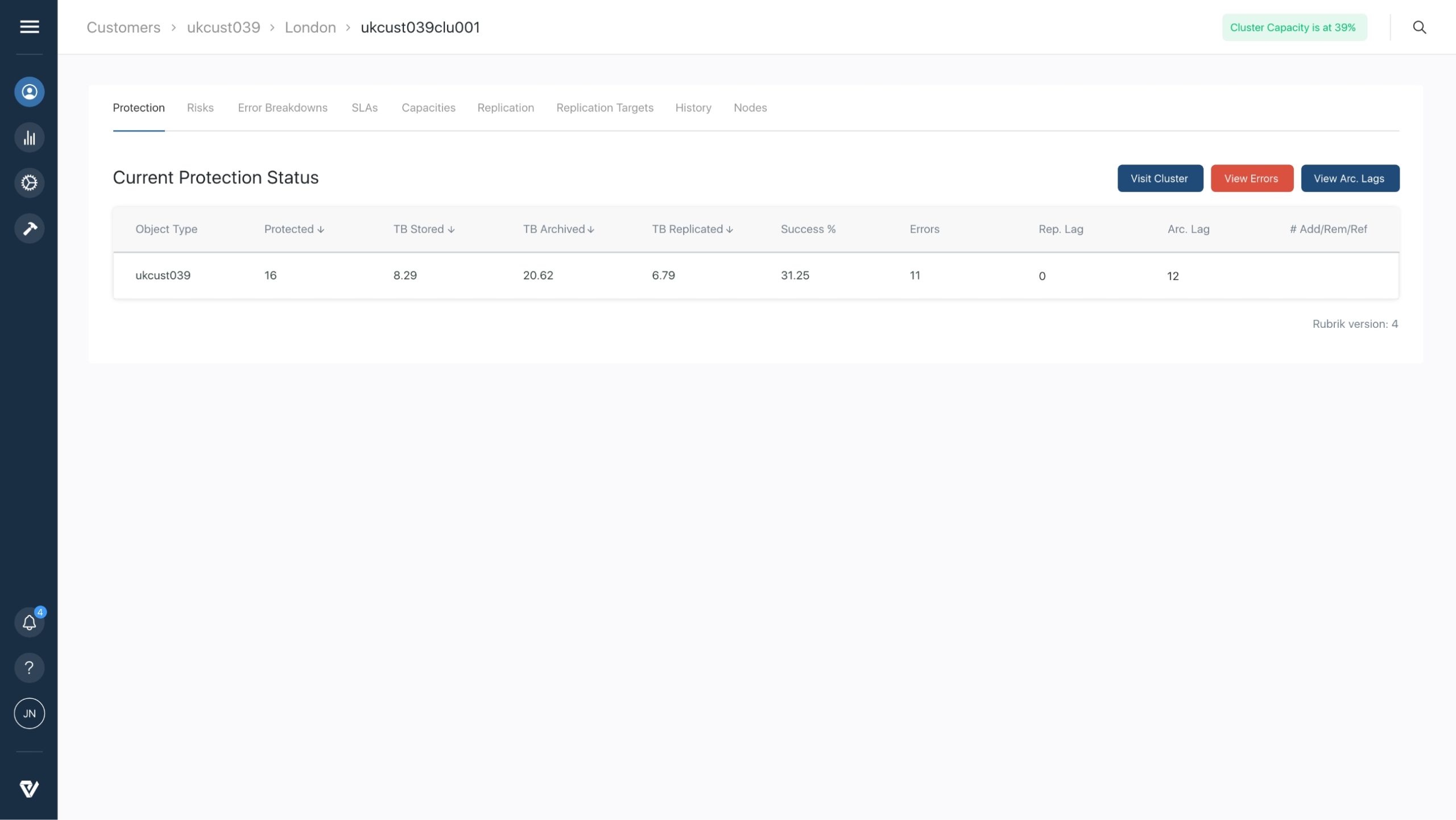The image size is (1456, 820).
Task: Click the red View Errors button
Action: coord(1251,178)
